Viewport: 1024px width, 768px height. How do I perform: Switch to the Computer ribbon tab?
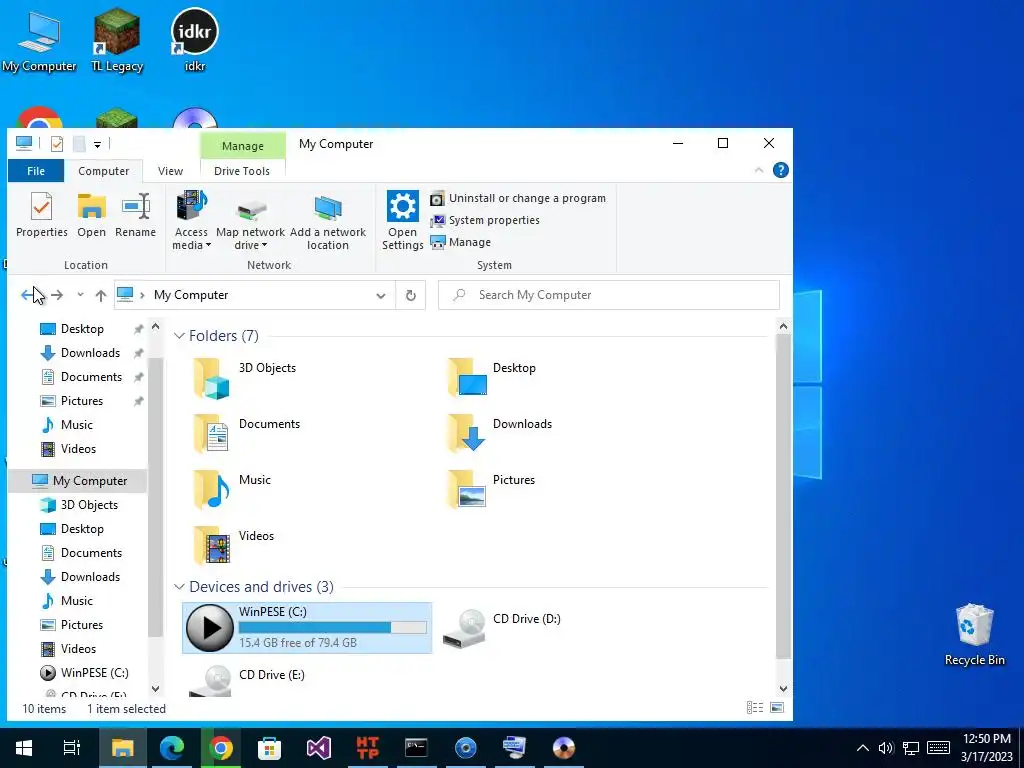point(103,171)
